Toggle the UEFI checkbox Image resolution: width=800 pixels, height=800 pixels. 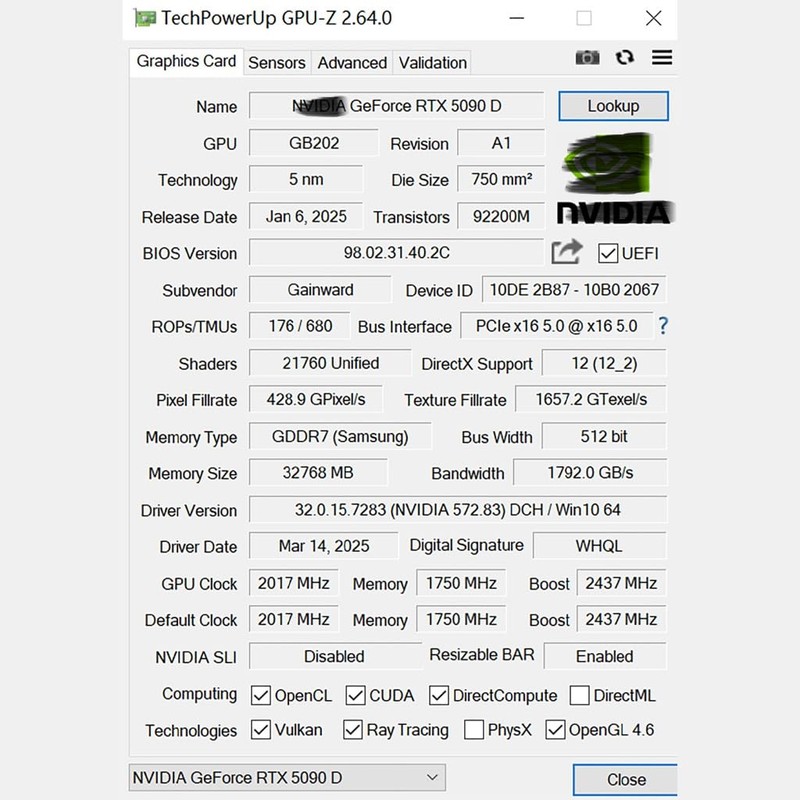[608, 254]
